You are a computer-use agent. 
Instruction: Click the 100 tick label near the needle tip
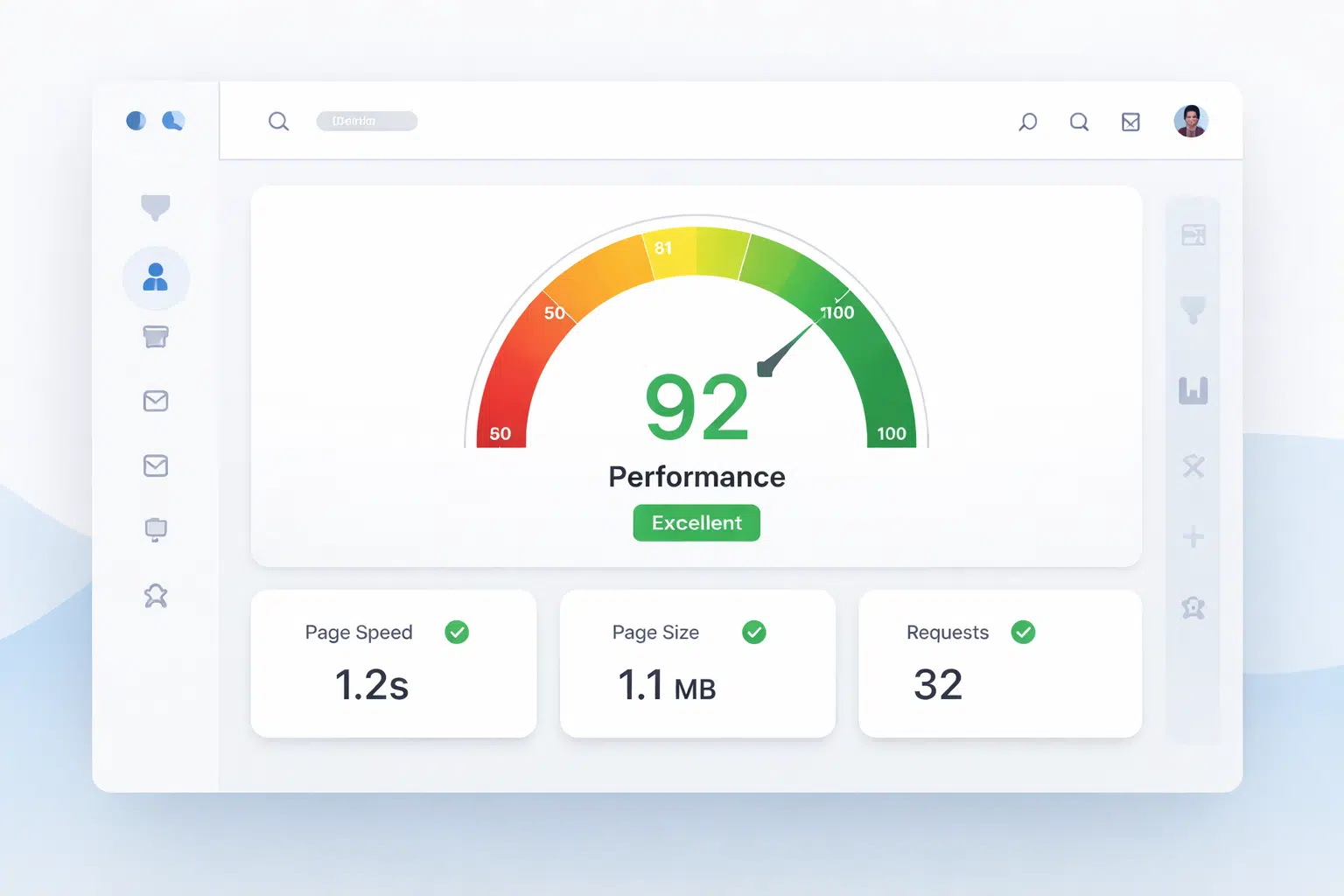point(837,312)
